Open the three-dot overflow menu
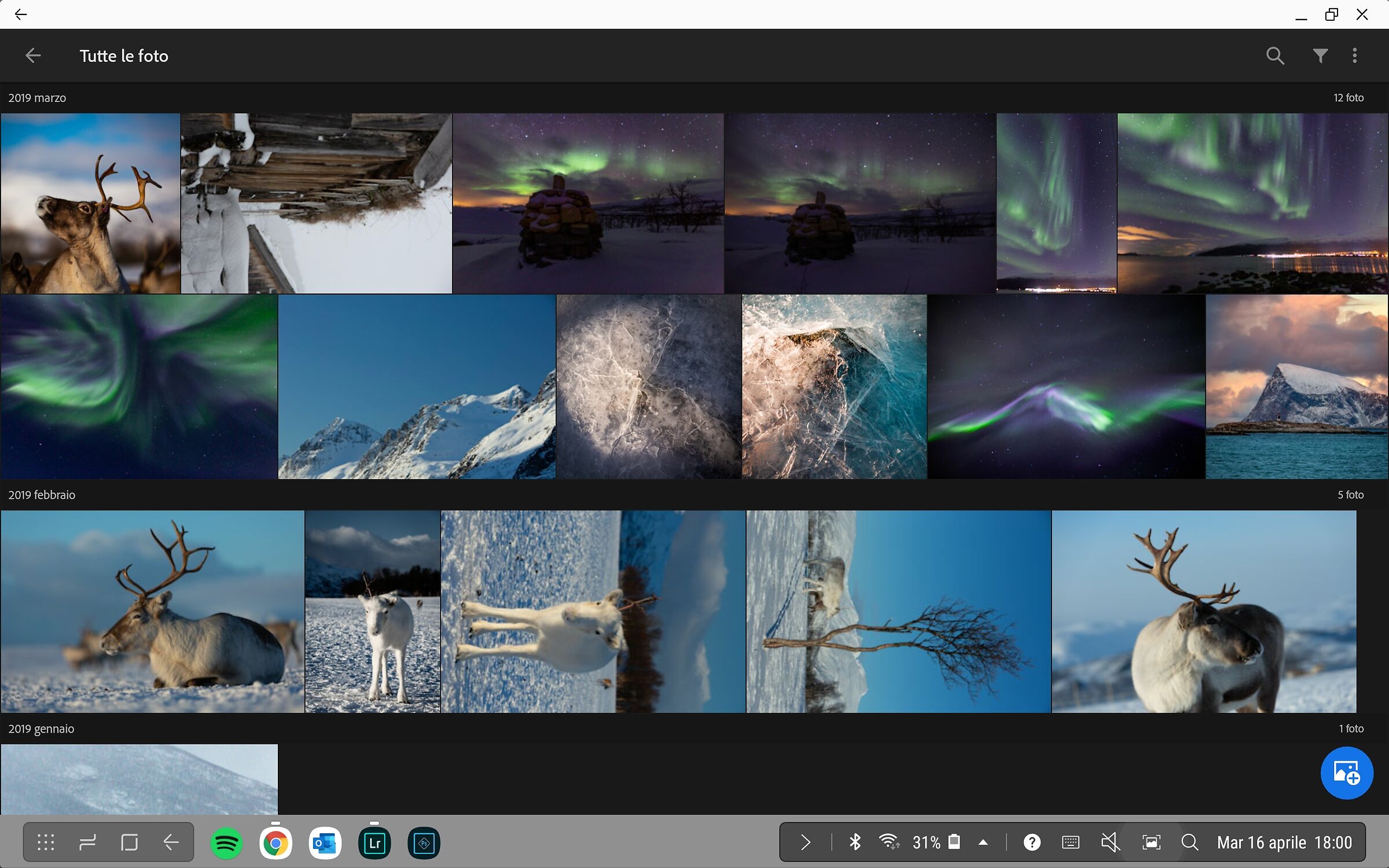Viewport: 1389px width, 868px height. click(x=1355, y=56)
